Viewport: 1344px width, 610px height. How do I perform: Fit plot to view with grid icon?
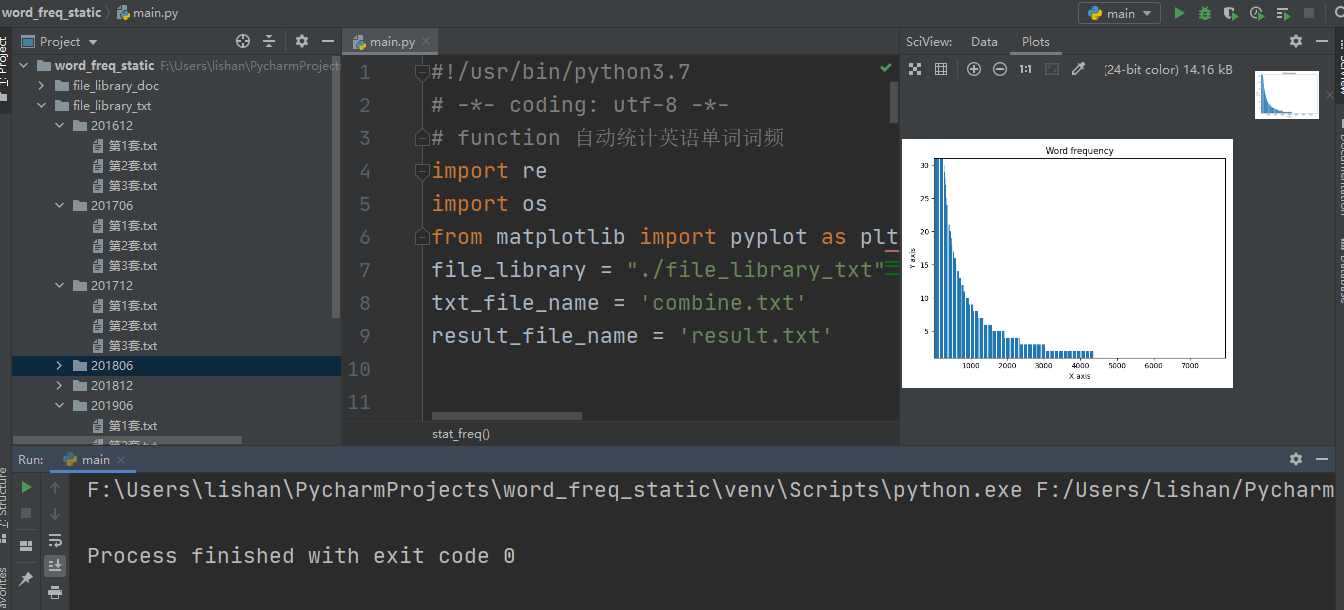[941, 69]
